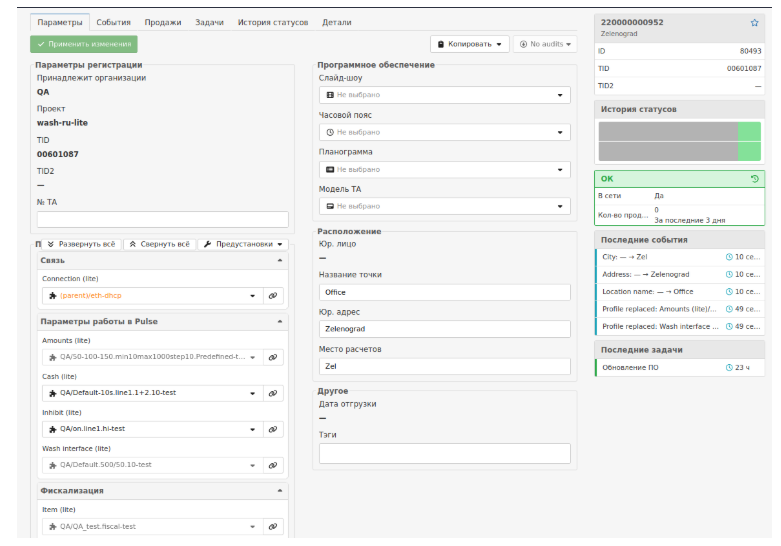
Task: Click the Тэги input field
Action: point(444,454)
